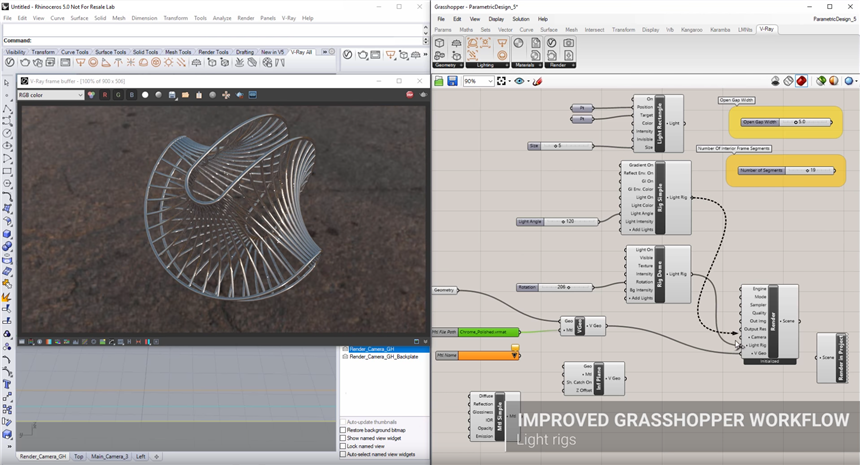This screenshot has height=465, width=860.
Task: Select the Render_Camera_GH_Backplate named view
Action: coord(384,356)
